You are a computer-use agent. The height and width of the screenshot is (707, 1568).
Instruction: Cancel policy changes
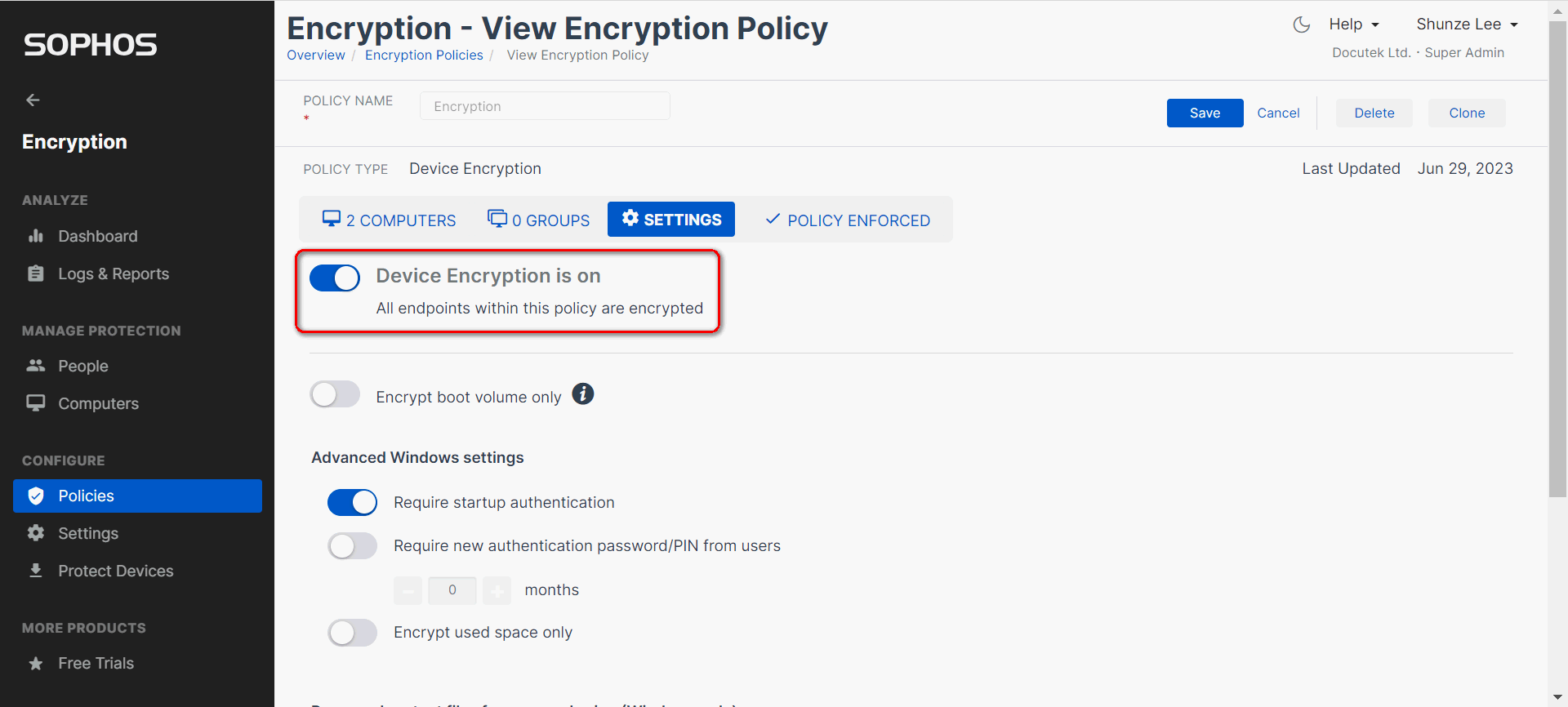[1278, 113]
